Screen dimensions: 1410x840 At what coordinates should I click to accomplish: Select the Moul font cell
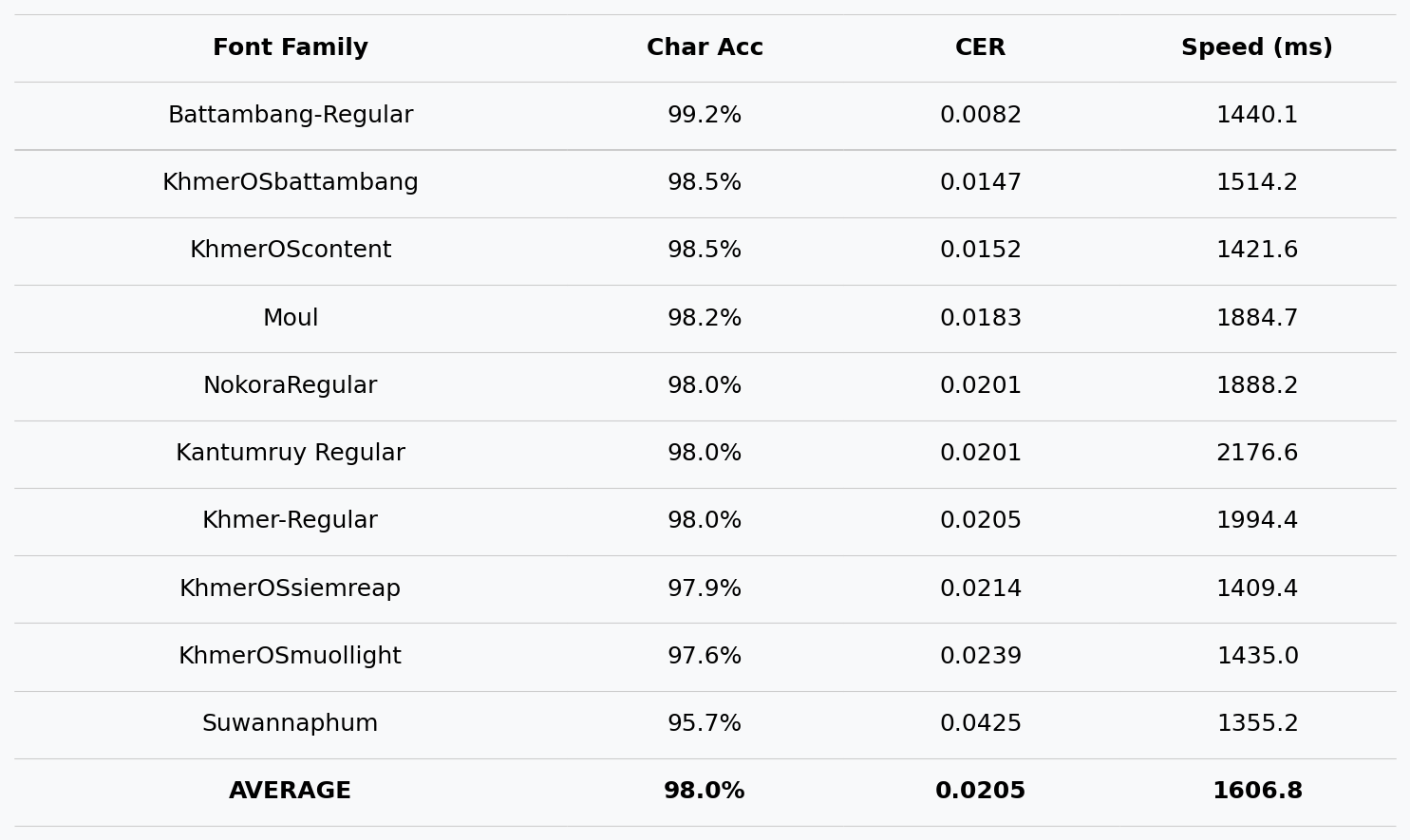click(291, 319)
